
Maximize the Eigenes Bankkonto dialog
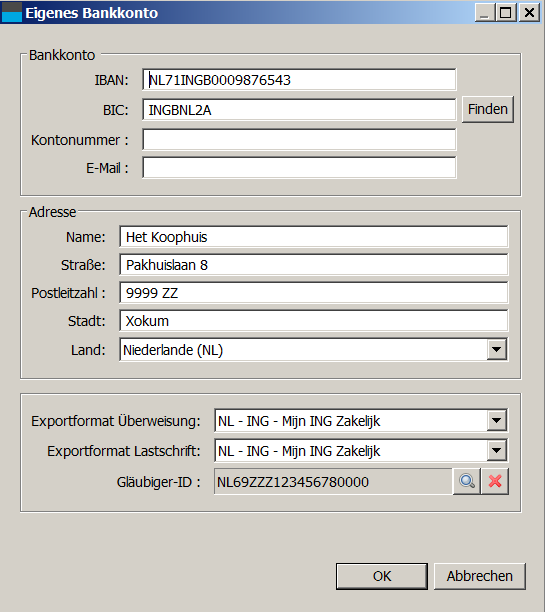click(506, 12)
